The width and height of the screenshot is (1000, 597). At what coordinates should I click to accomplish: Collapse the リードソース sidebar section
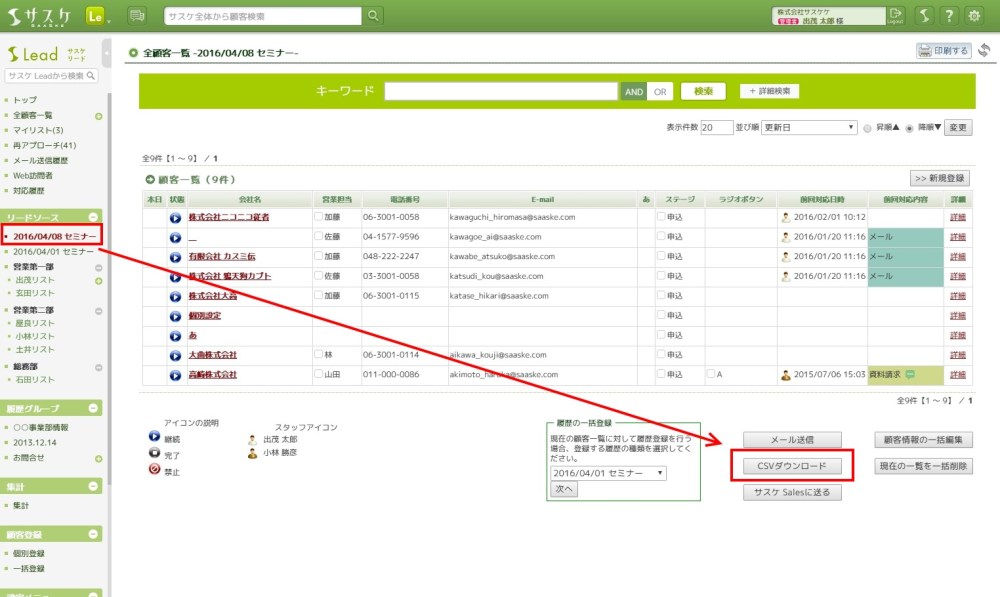click(x=94, y=217)
